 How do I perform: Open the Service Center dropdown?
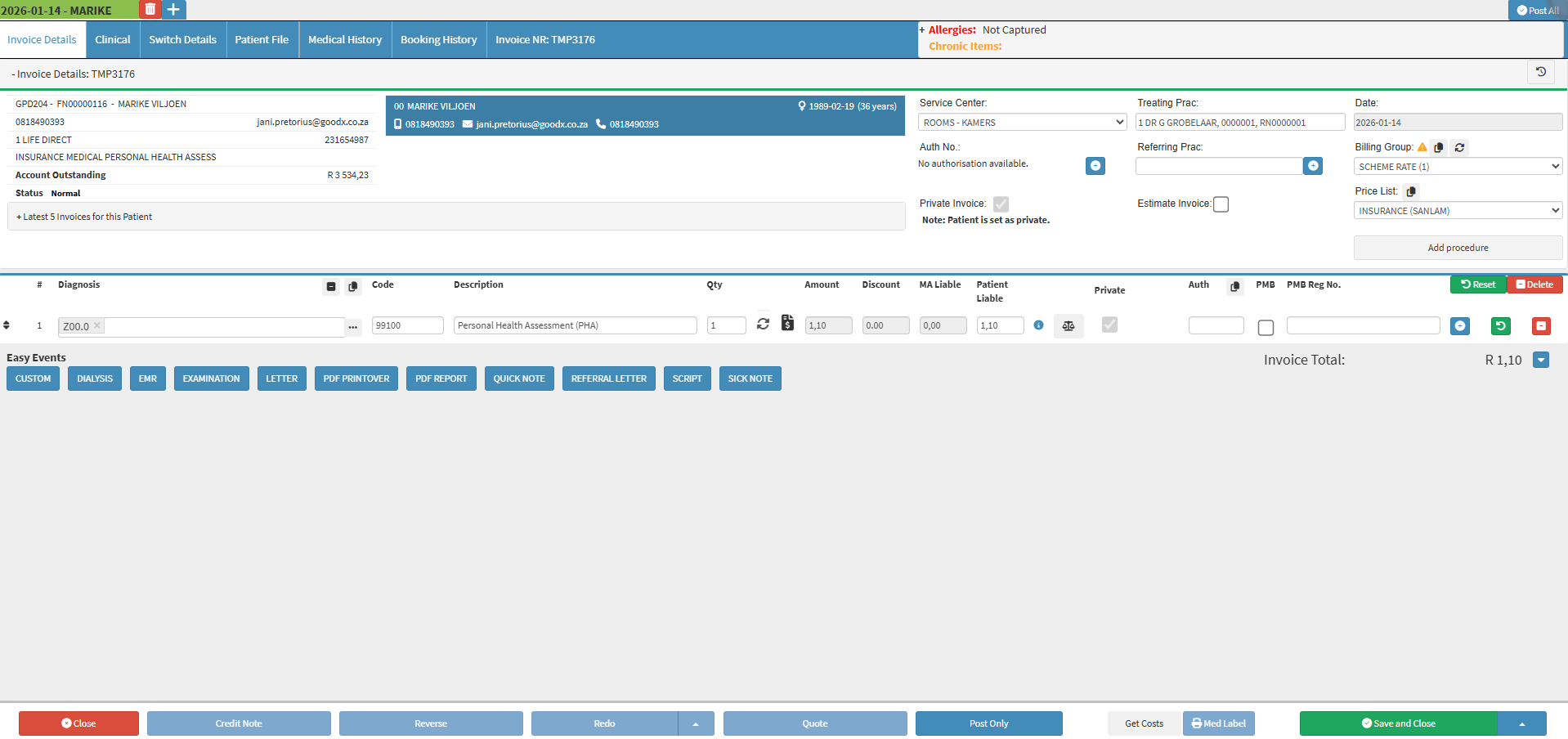pos(1023,123)
